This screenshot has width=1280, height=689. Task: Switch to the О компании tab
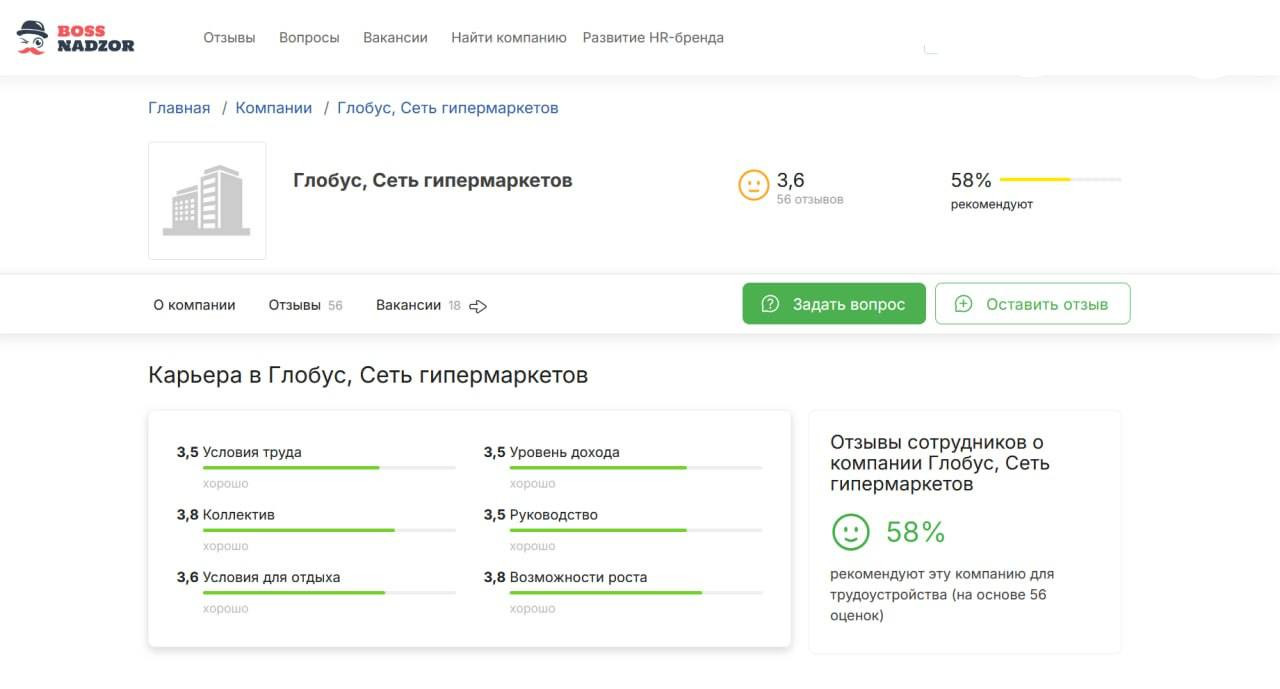coord(194,305)
